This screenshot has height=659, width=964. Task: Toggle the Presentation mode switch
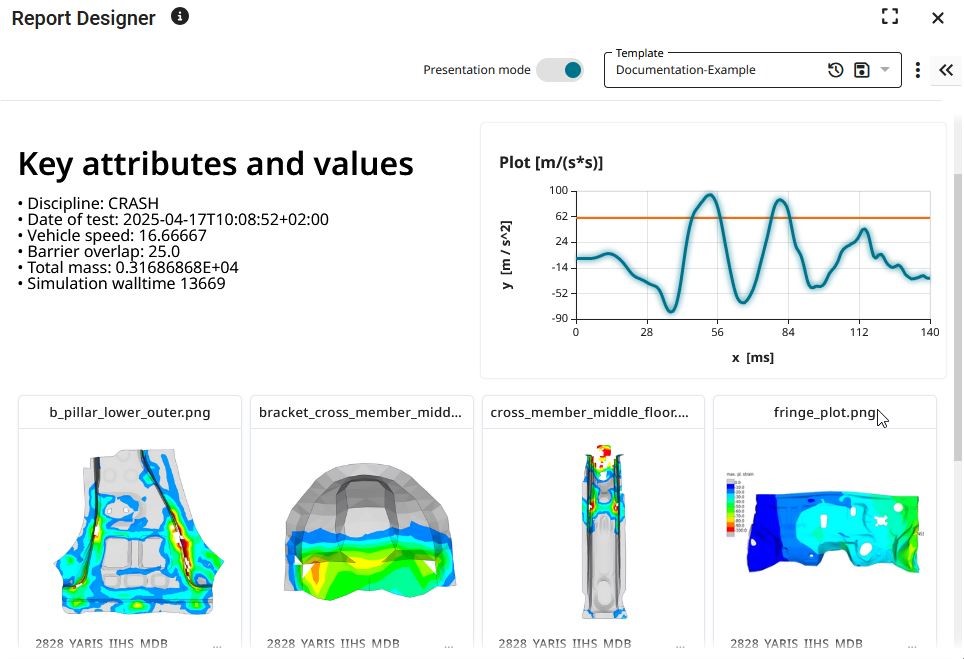(560, 70)
